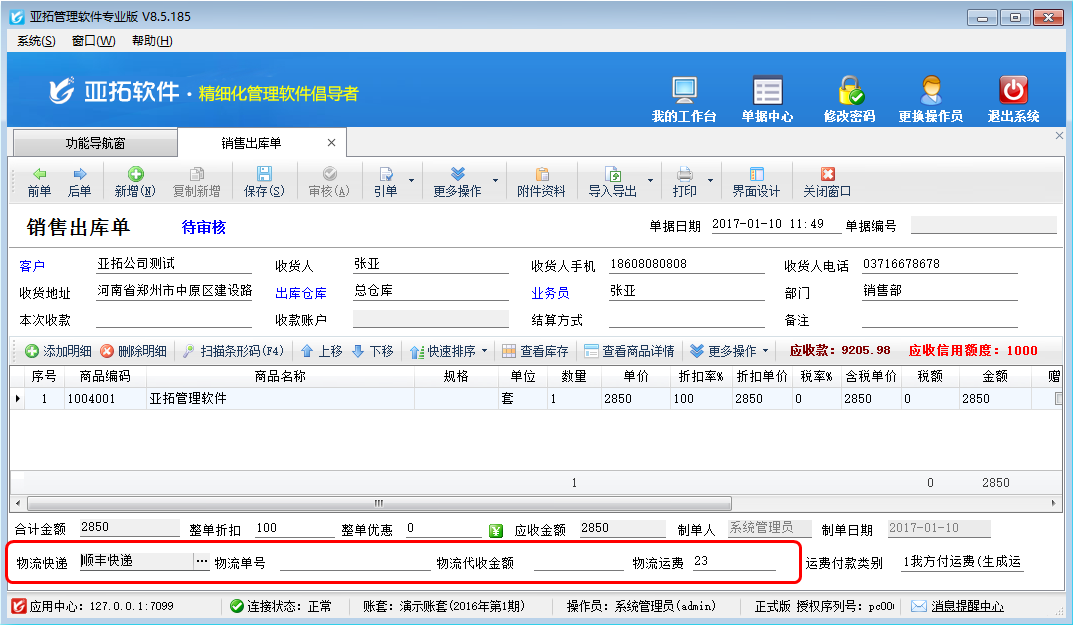Open the 运费付款类别 combo box

(961, 562)
